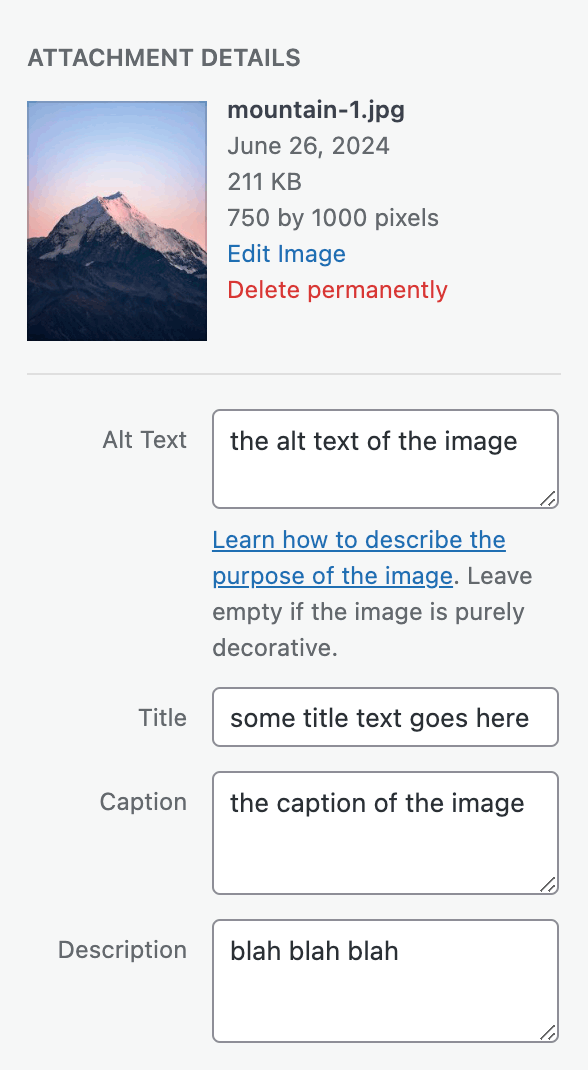The height and width of the screenshot is (1070, 588).
Task: Click the filename mountain-1.jpg
Action: tap(316, 110)
